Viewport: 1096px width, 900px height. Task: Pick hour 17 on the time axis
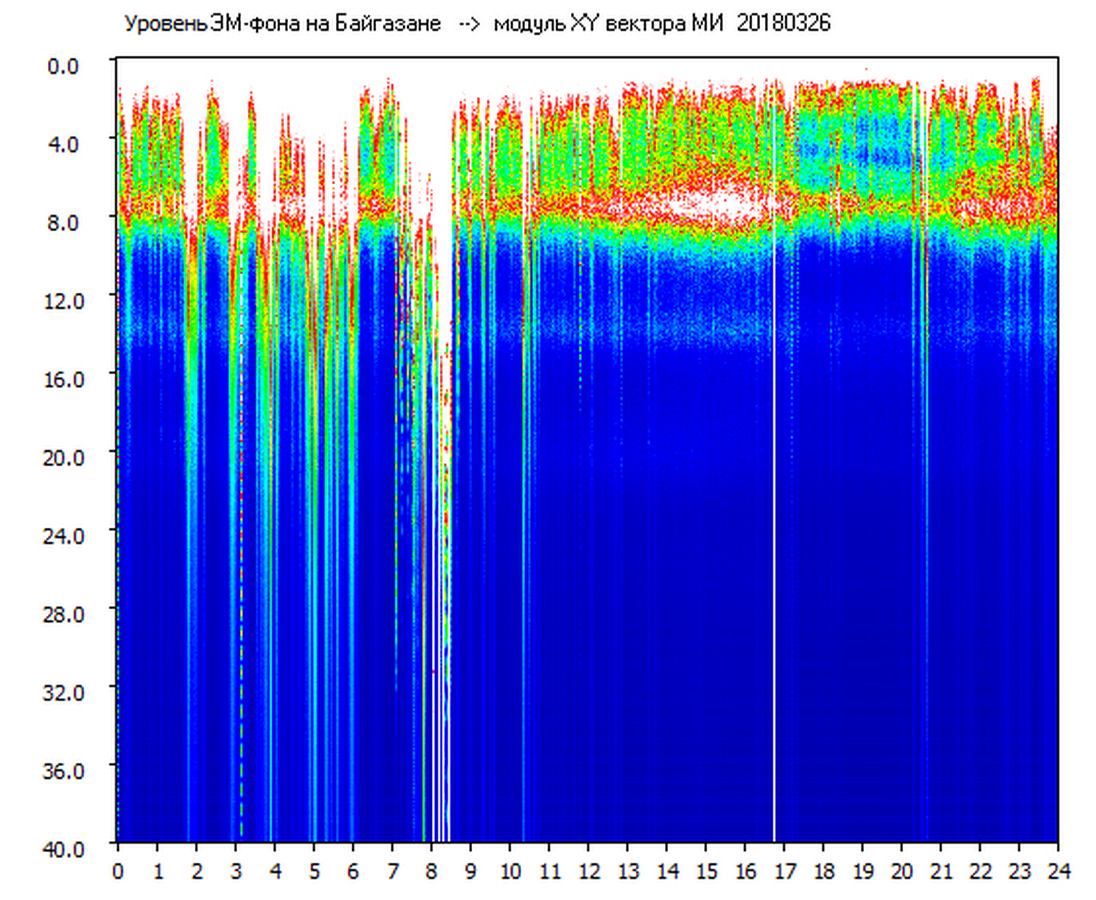click(784, 871)
